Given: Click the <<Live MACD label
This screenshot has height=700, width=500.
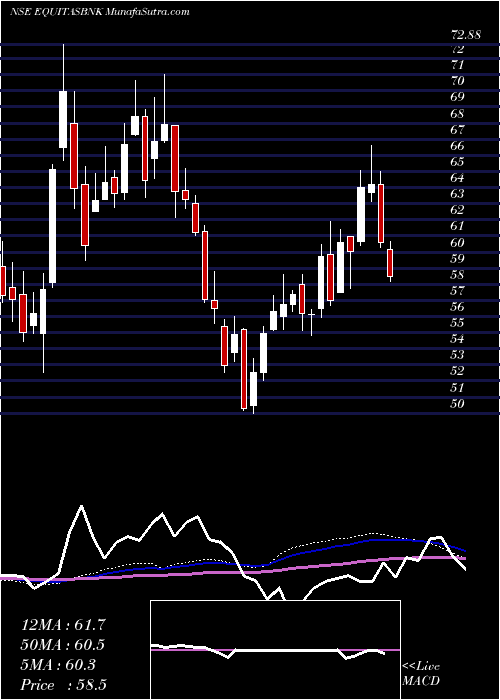Looking at the screenshot, I should point(421,674).
